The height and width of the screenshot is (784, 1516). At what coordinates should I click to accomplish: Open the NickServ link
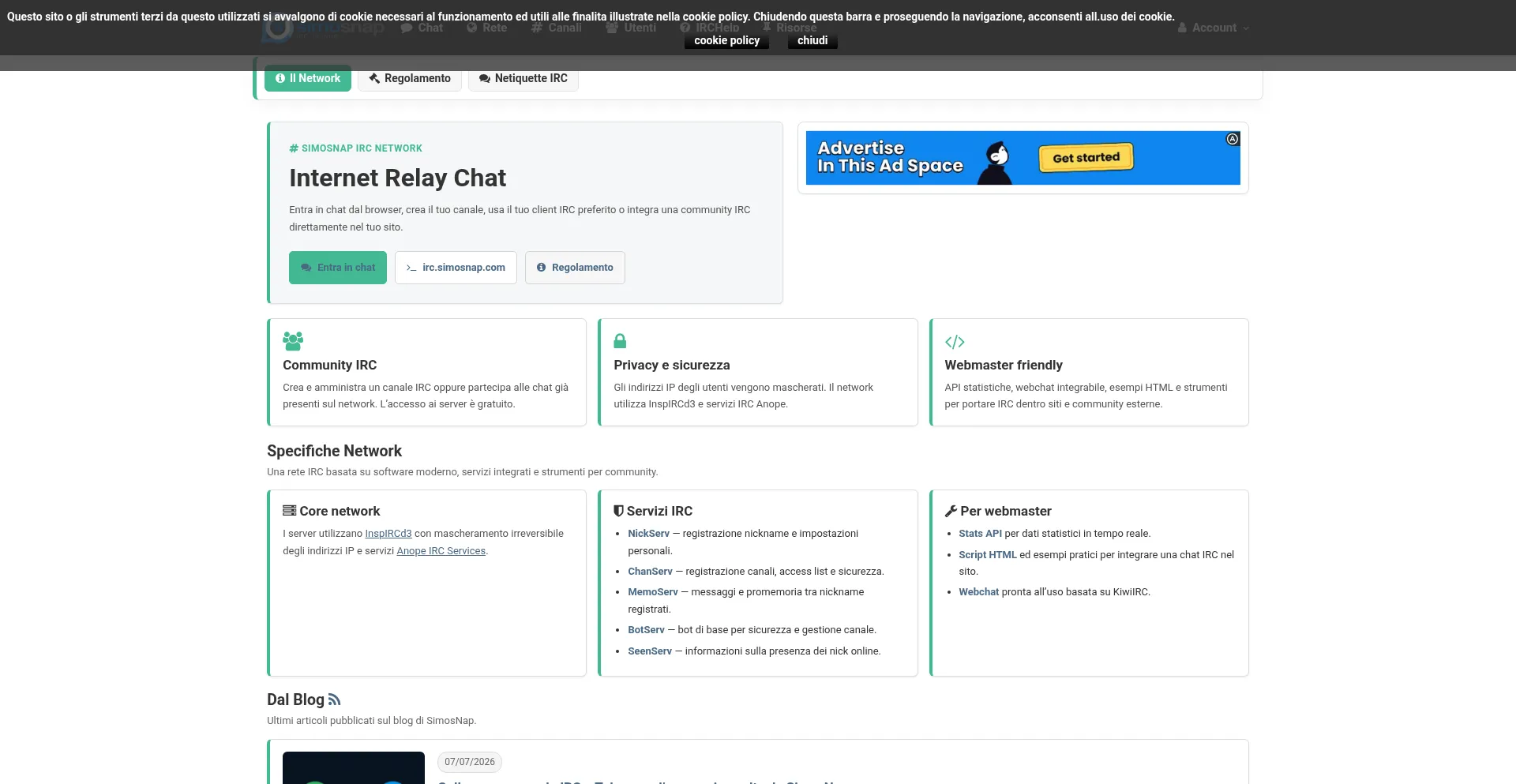649,534
